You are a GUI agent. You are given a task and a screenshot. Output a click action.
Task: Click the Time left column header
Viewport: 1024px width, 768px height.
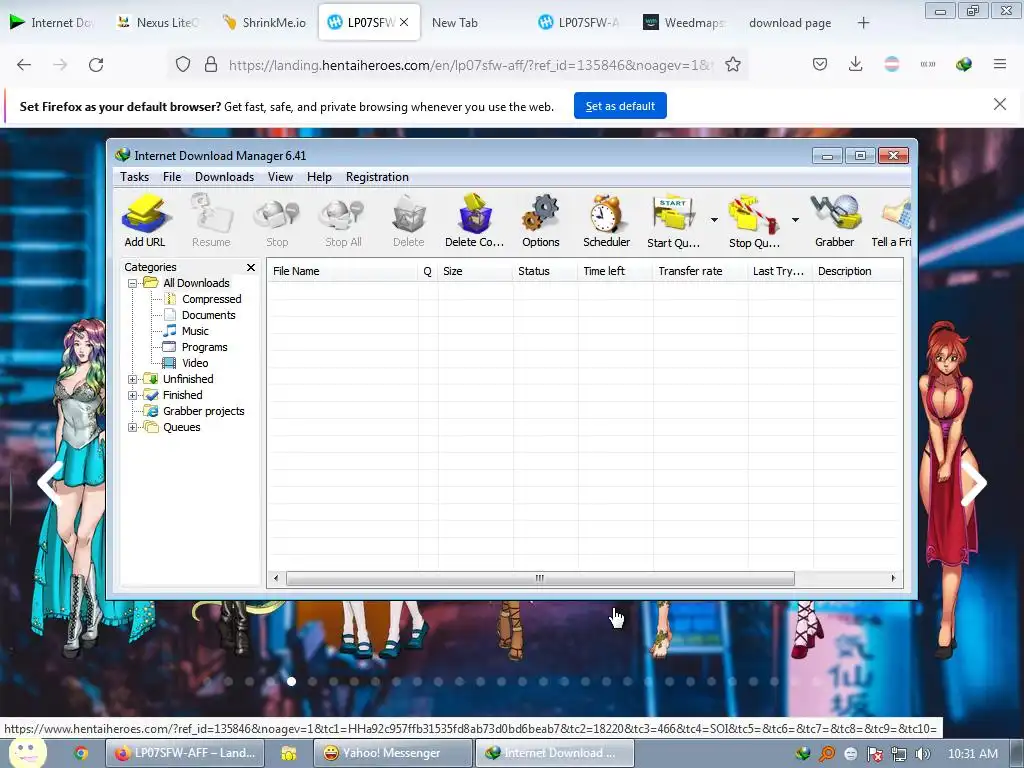pyautogui.click(x=615, y=271)
